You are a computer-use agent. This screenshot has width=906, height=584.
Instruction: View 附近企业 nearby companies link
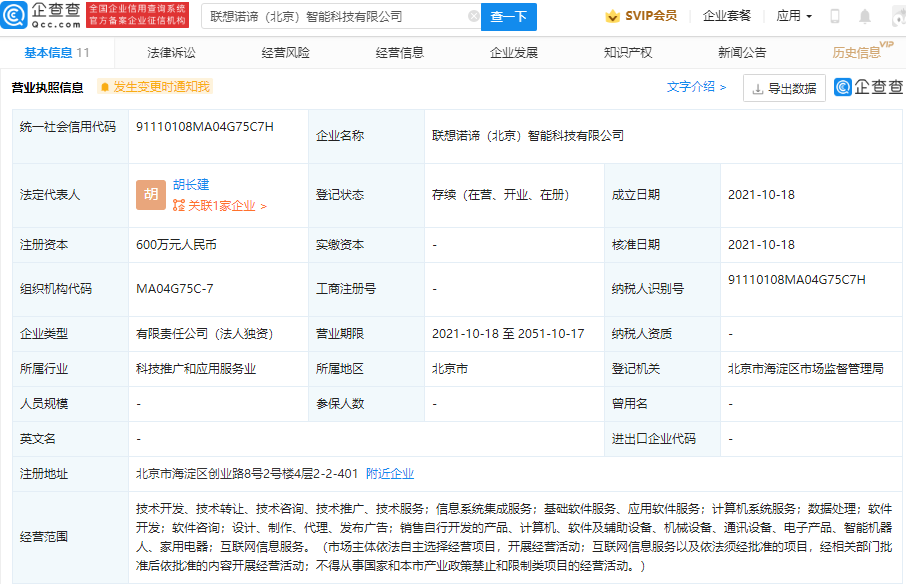point(390,474)
